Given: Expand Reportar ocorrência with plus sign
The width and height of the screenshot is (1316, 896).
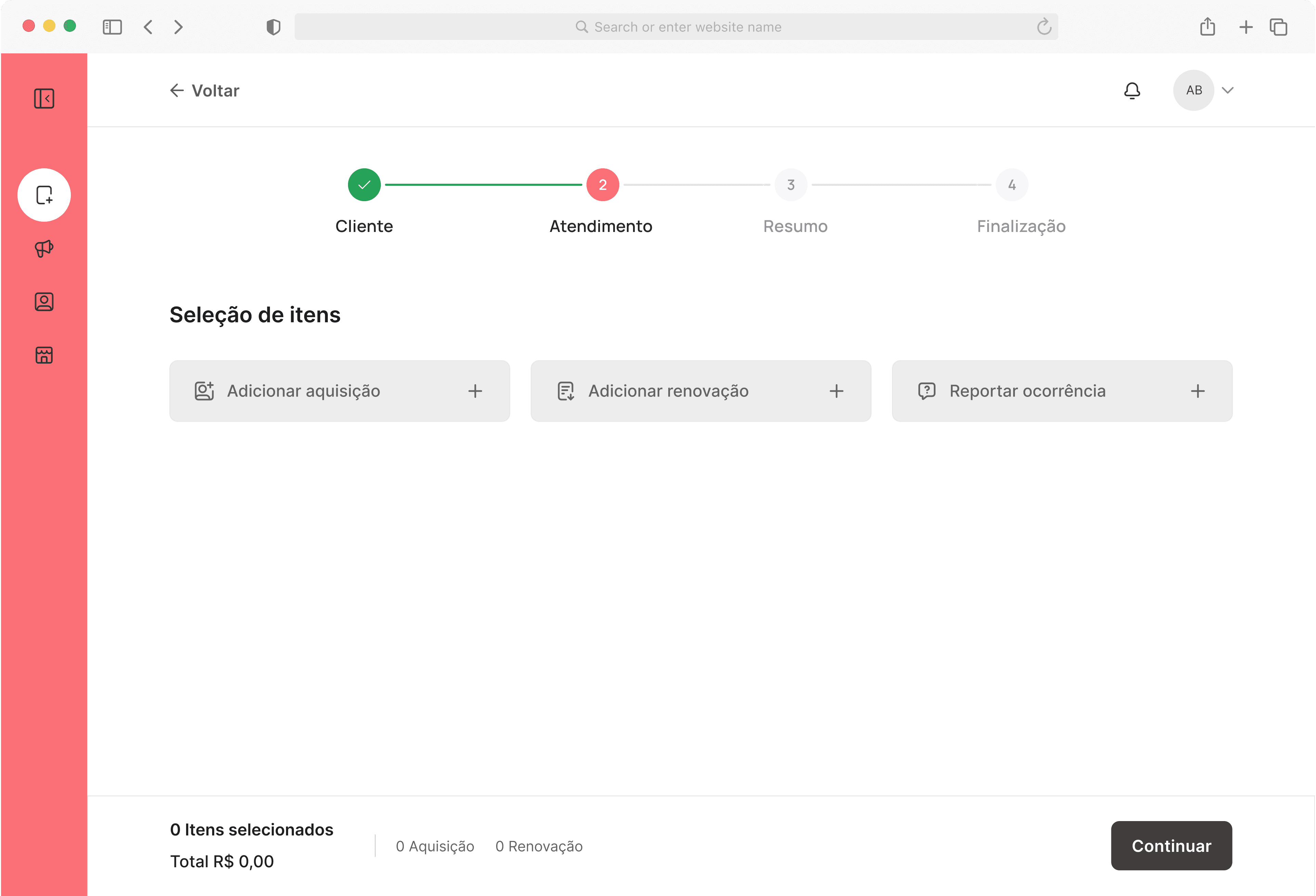Looking at the screenshot, I should (x=1197, y=391).
